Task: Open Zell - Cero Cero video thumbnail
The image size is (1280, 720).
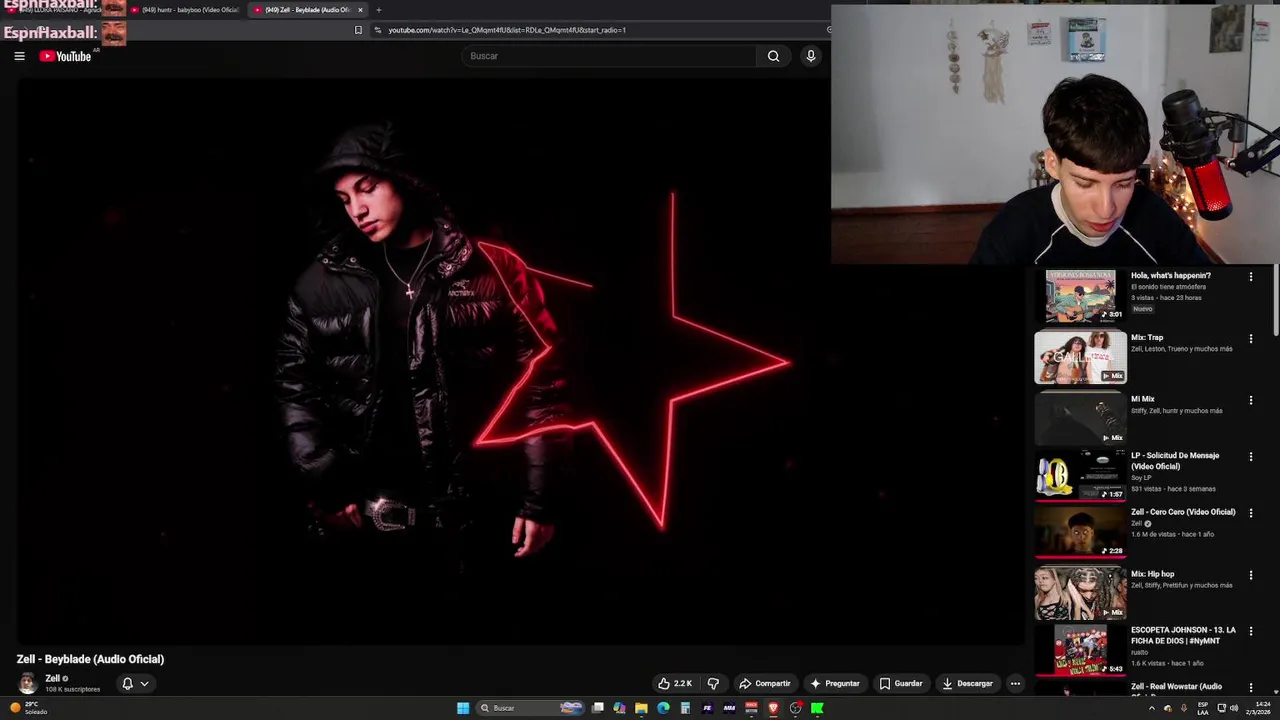Action: (x=1080, y=532)
